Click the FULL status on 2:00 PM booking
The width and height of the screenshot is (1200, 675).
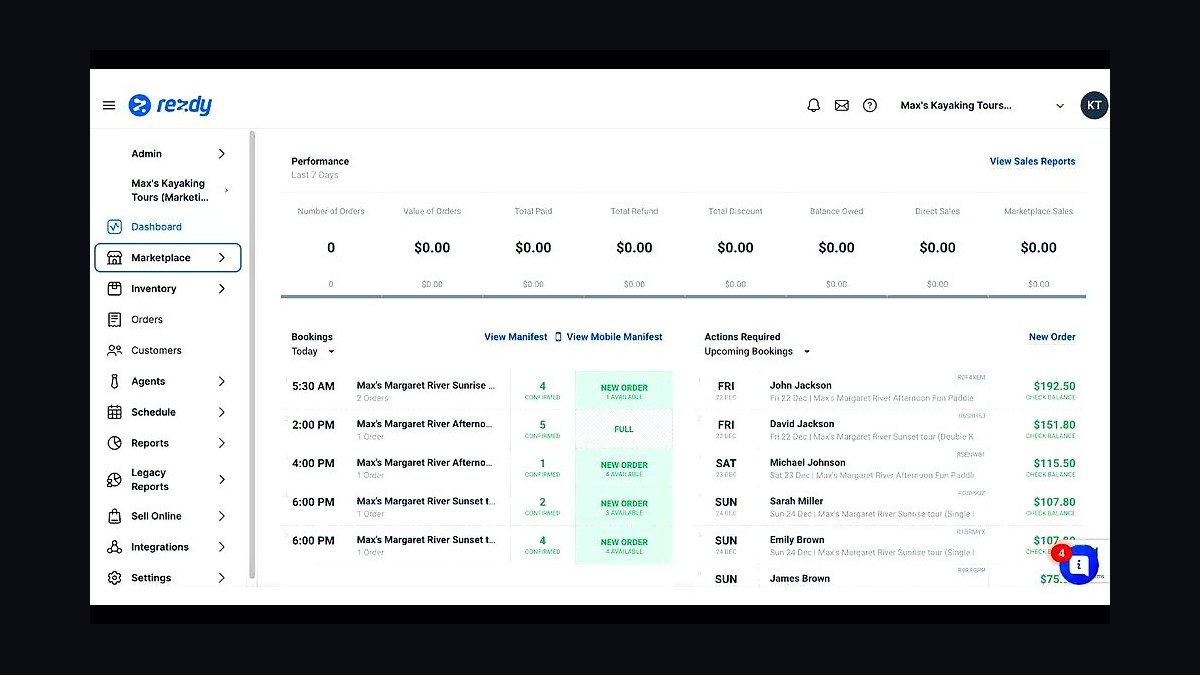click(624, 429)
